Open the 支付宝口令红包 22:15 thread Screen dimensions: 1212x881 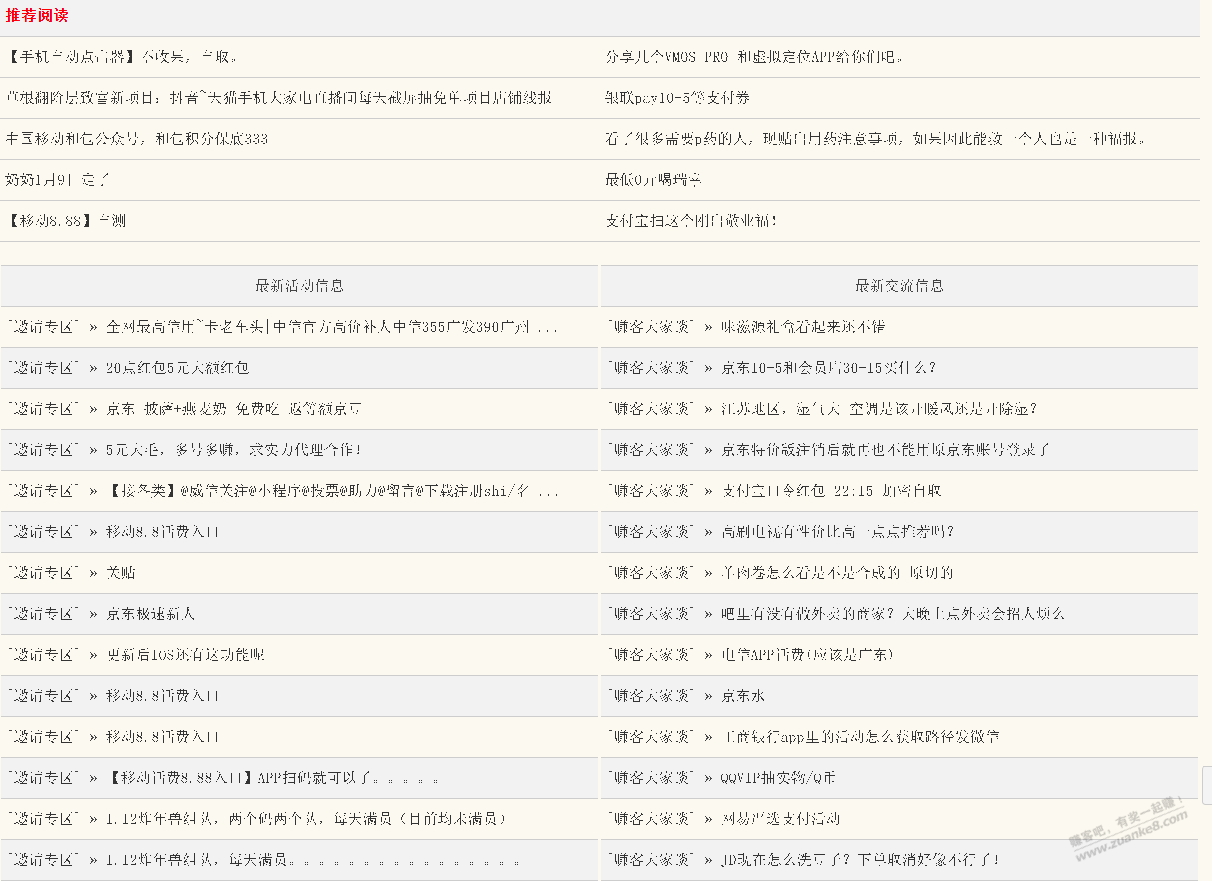[831, 491]
